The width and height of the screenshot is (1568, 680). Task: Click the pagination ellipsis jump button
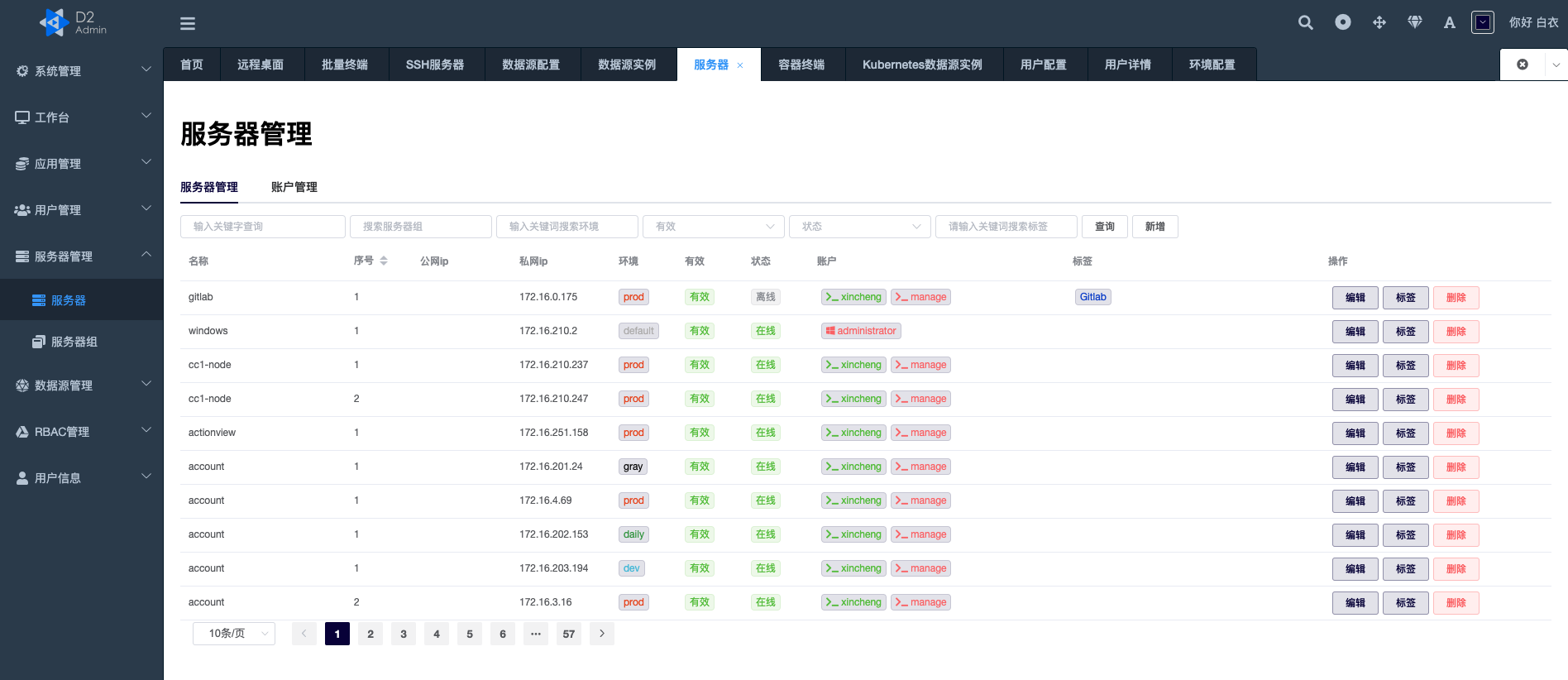click(x=536, y=634)
